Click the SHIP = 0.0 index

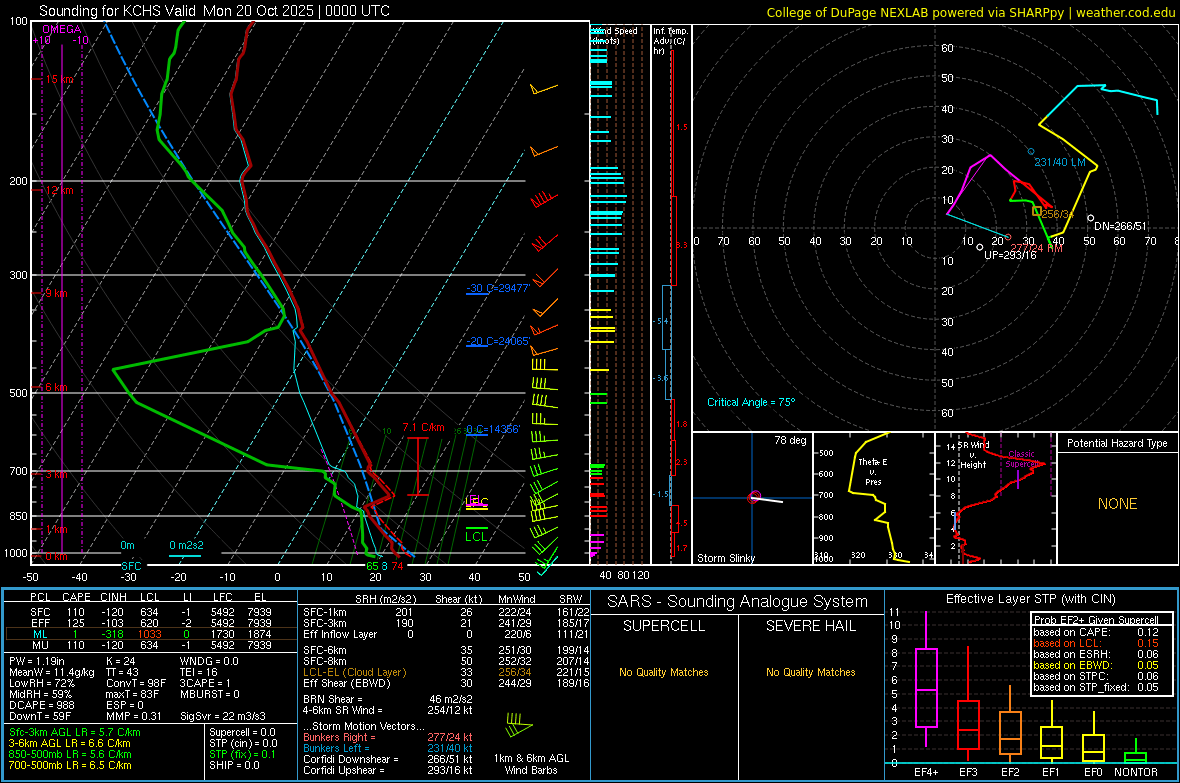pos(234,765)
